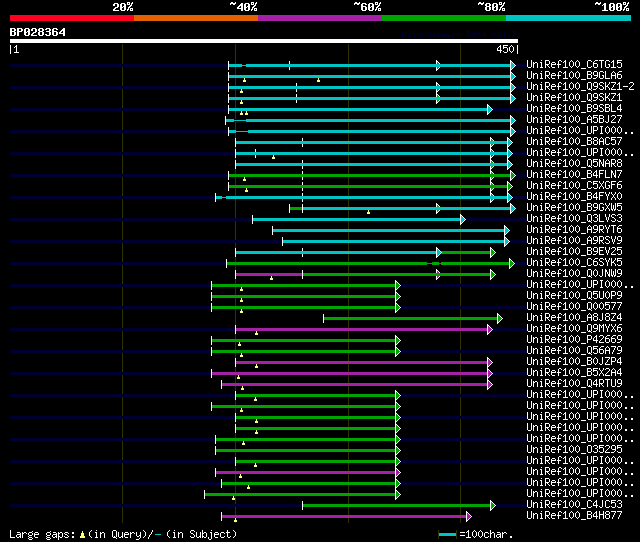
Task: Click yellow gap marker under UniRef100_B9GXW5 bar
Action: click(369, 212)
